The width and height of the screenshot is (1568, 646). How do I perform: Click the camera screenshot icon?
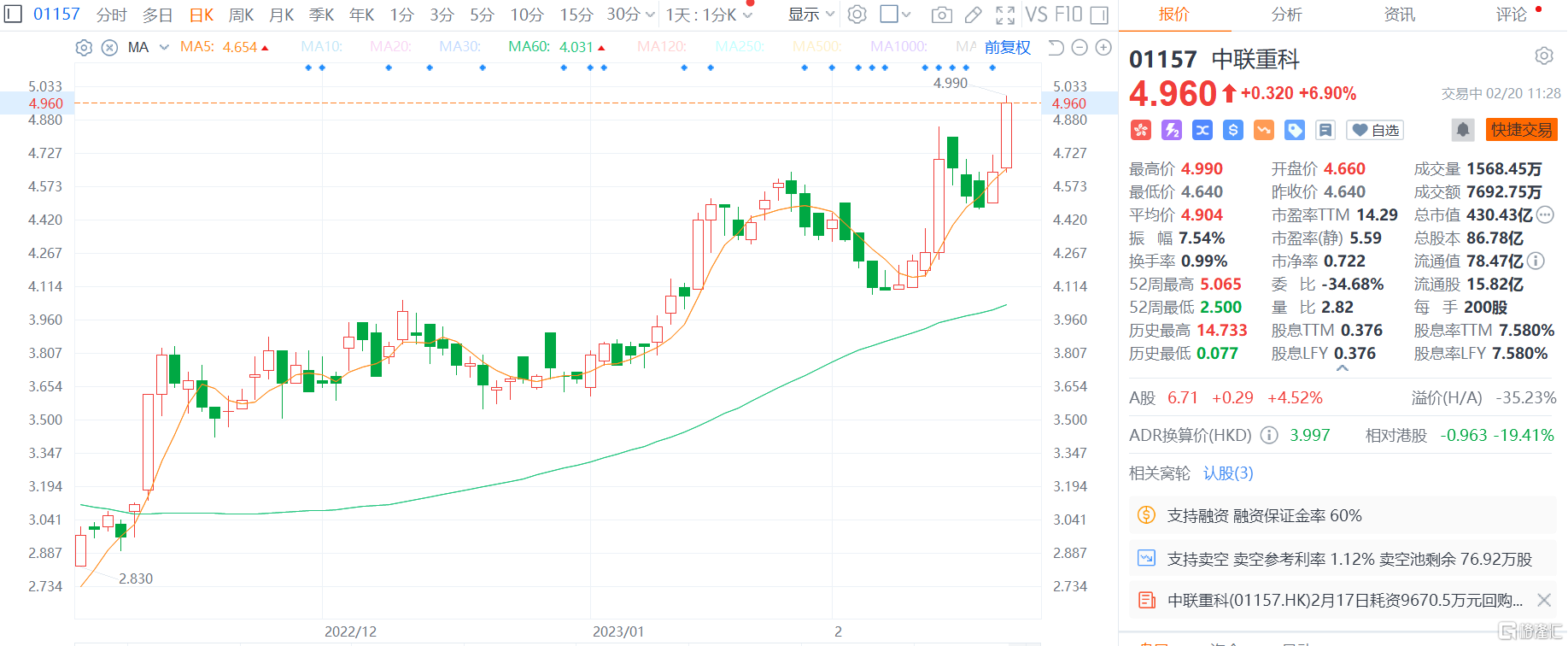(941, 15)
